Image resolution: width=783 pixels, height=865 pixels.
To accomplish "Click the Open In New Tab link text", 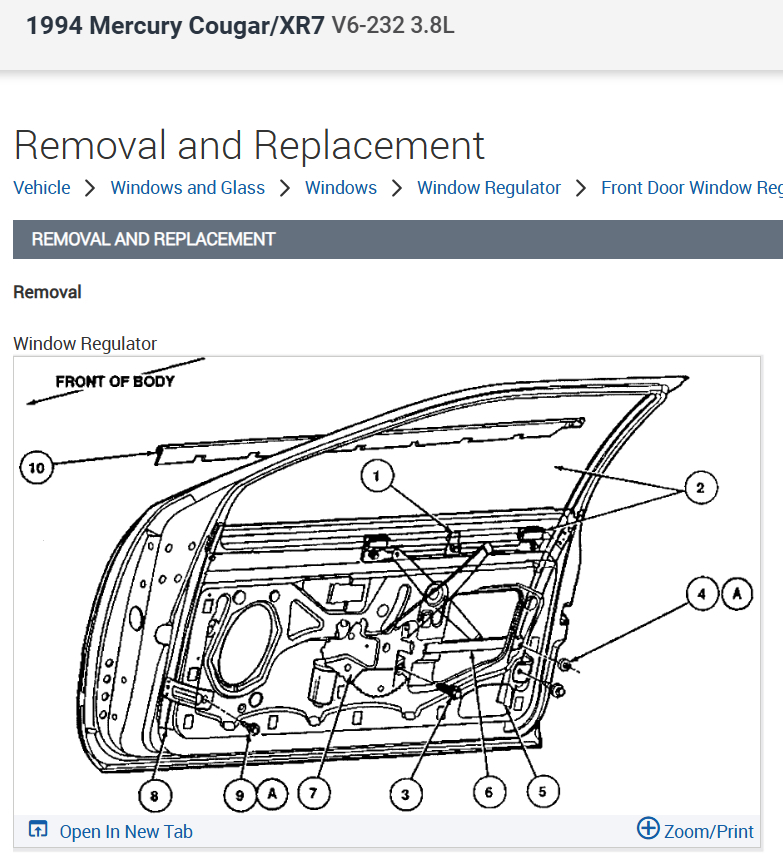I will (126, 831).
